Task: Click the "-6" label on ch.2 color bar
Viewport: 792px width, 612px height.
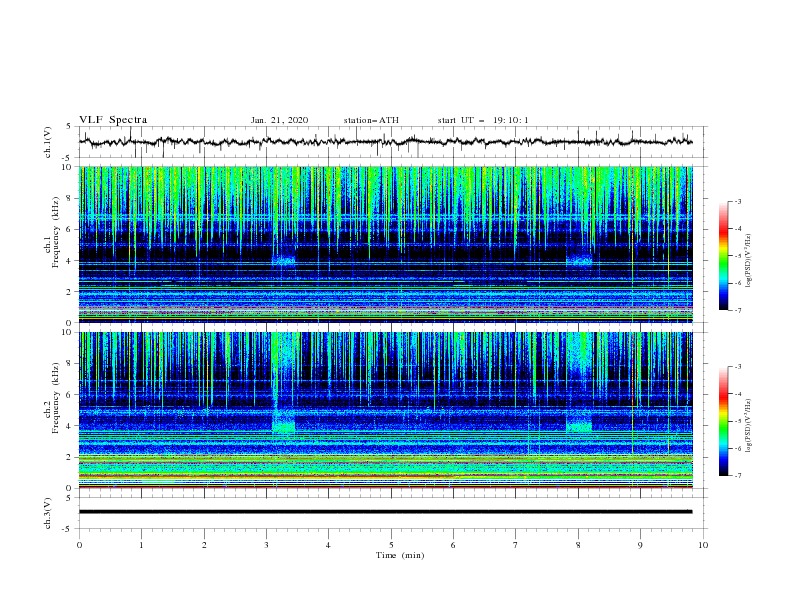Action: (737, 448)
